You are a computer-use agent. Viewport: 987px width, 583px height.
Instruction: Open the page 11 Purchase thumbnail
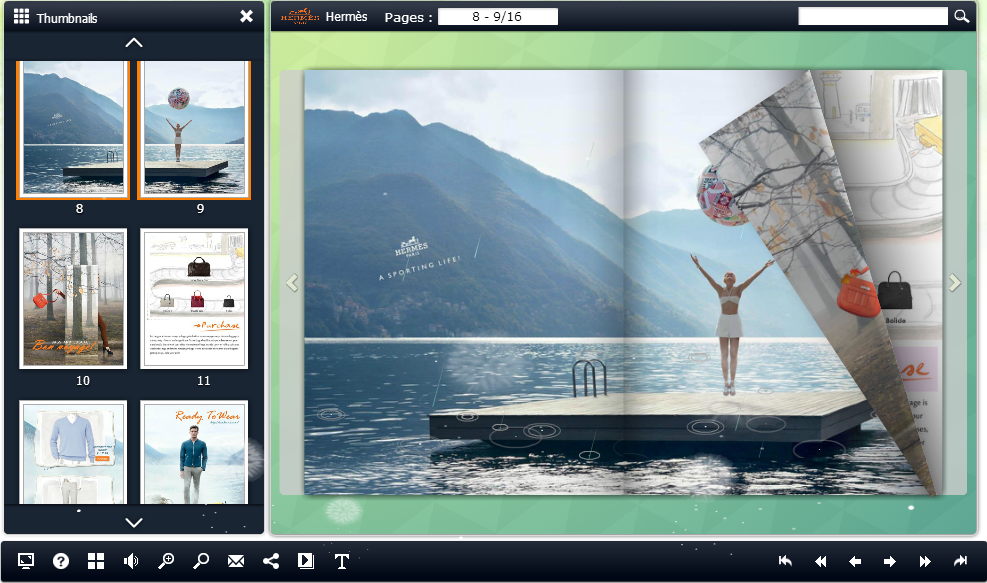[194, 298]
